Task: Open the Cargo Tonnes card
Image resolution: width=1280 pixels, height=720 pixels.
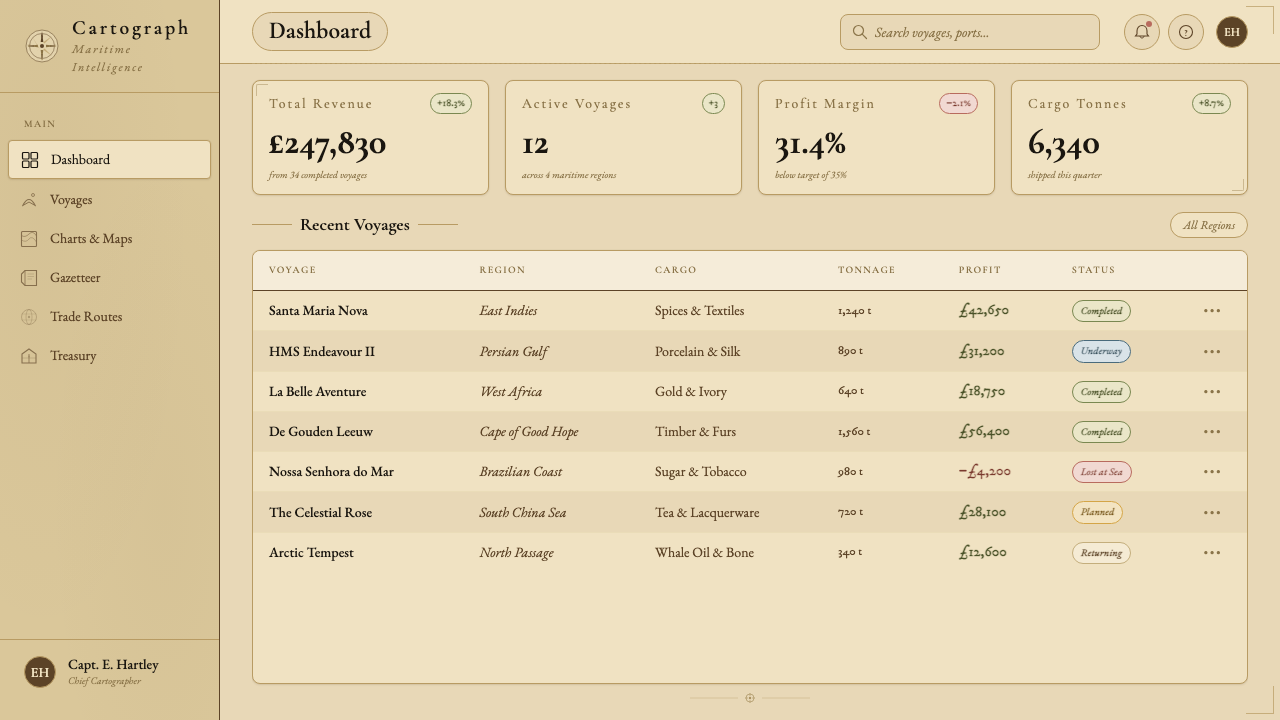Action: (x=1129, y=138)
